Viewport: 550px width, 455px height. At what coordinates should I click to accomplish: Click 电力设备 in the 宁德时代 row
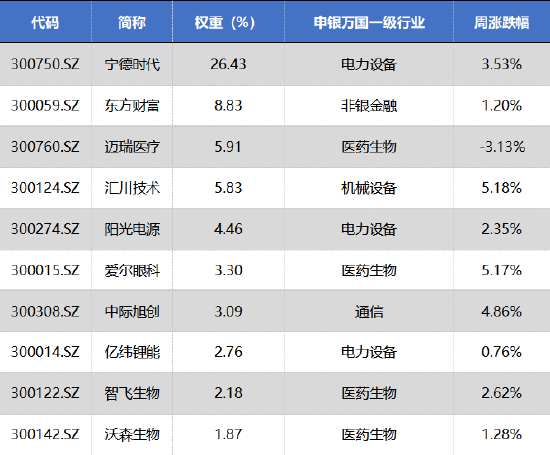(369, 64)
